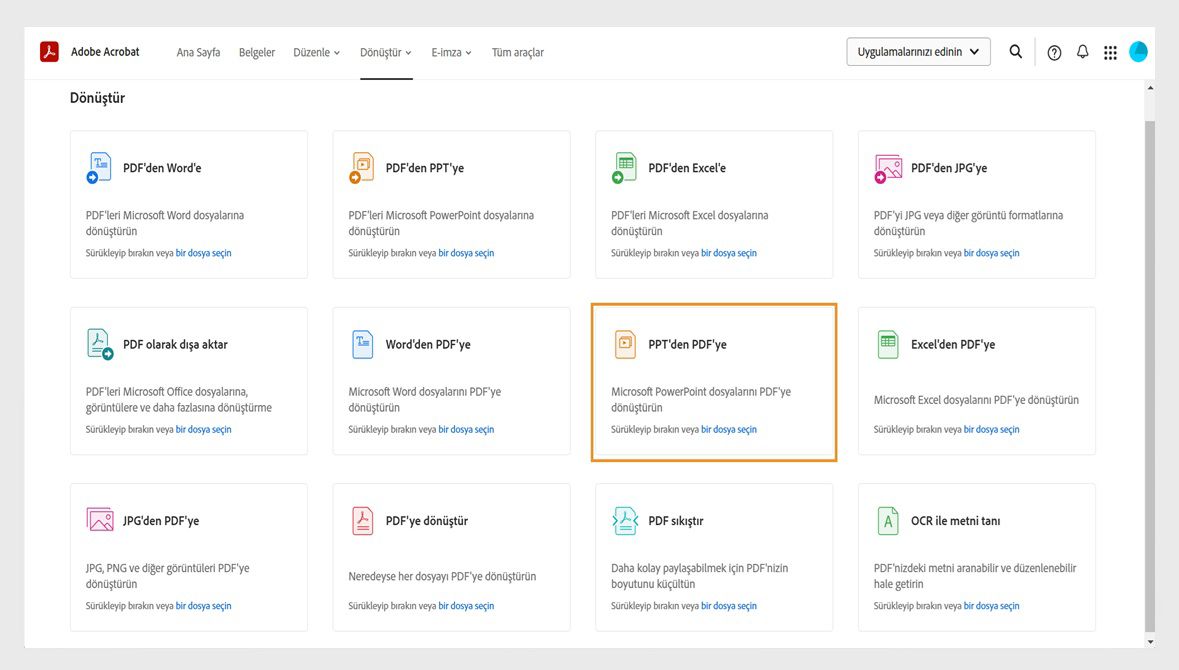Click the vertical scrollbar down arrow
This screenshot has width=1179, height=670.
[x=1150, y=641]
